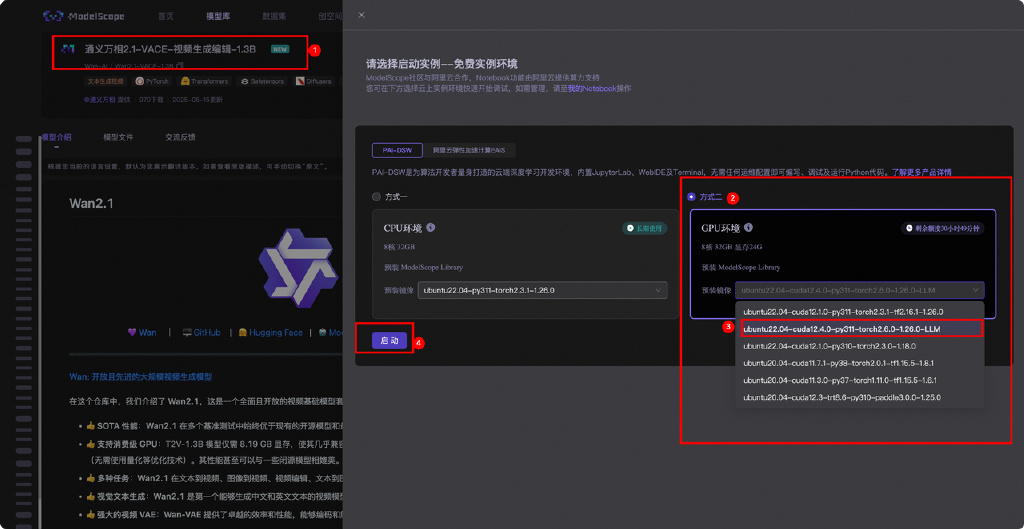Click the model title 通义万相2.1-VACE-视频生成编辑-1.3B
This screenshot has height=529, width=1024.
click(x=170, y=49)
